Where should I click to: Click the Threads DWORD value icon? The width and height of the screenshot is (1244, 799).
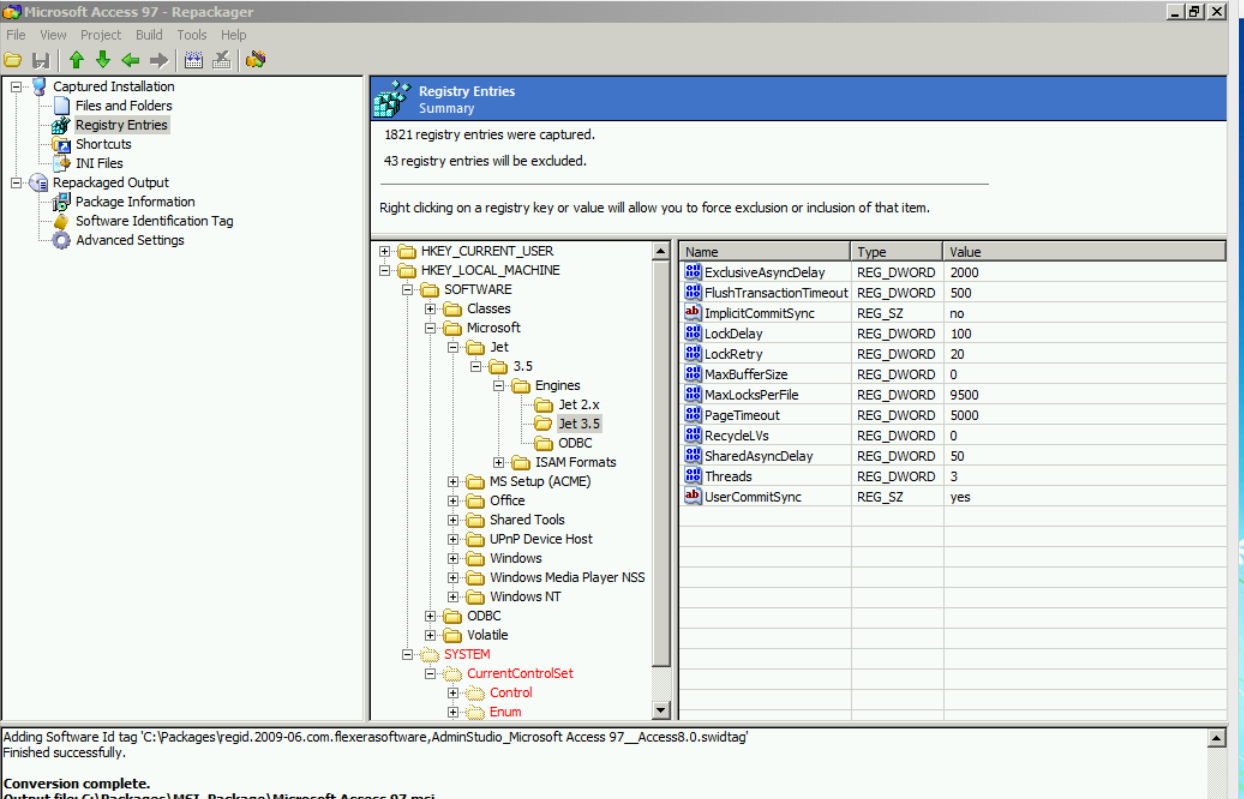pyautogui.click(x=693, y=476)
